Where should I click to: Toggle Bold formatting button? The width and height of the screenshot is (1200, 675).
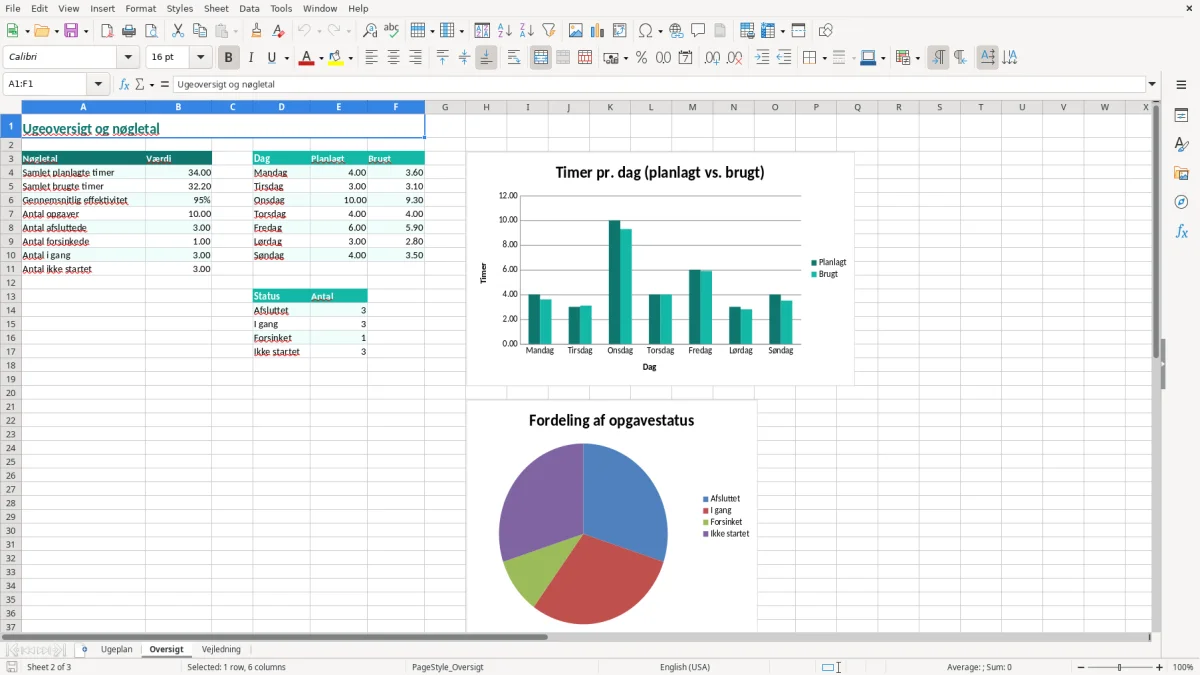[229, 58]
